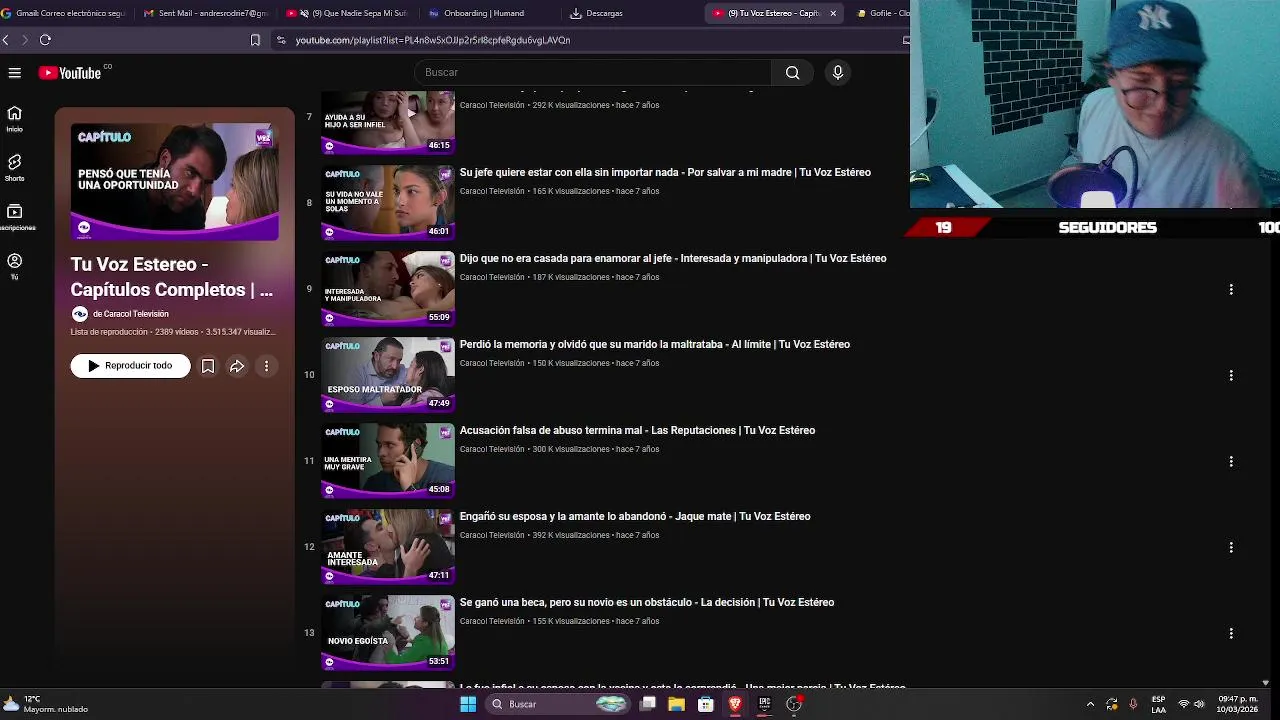
Task: Go back with the browser back arrow
Action: pyautogui.click(x=6, y=40)
